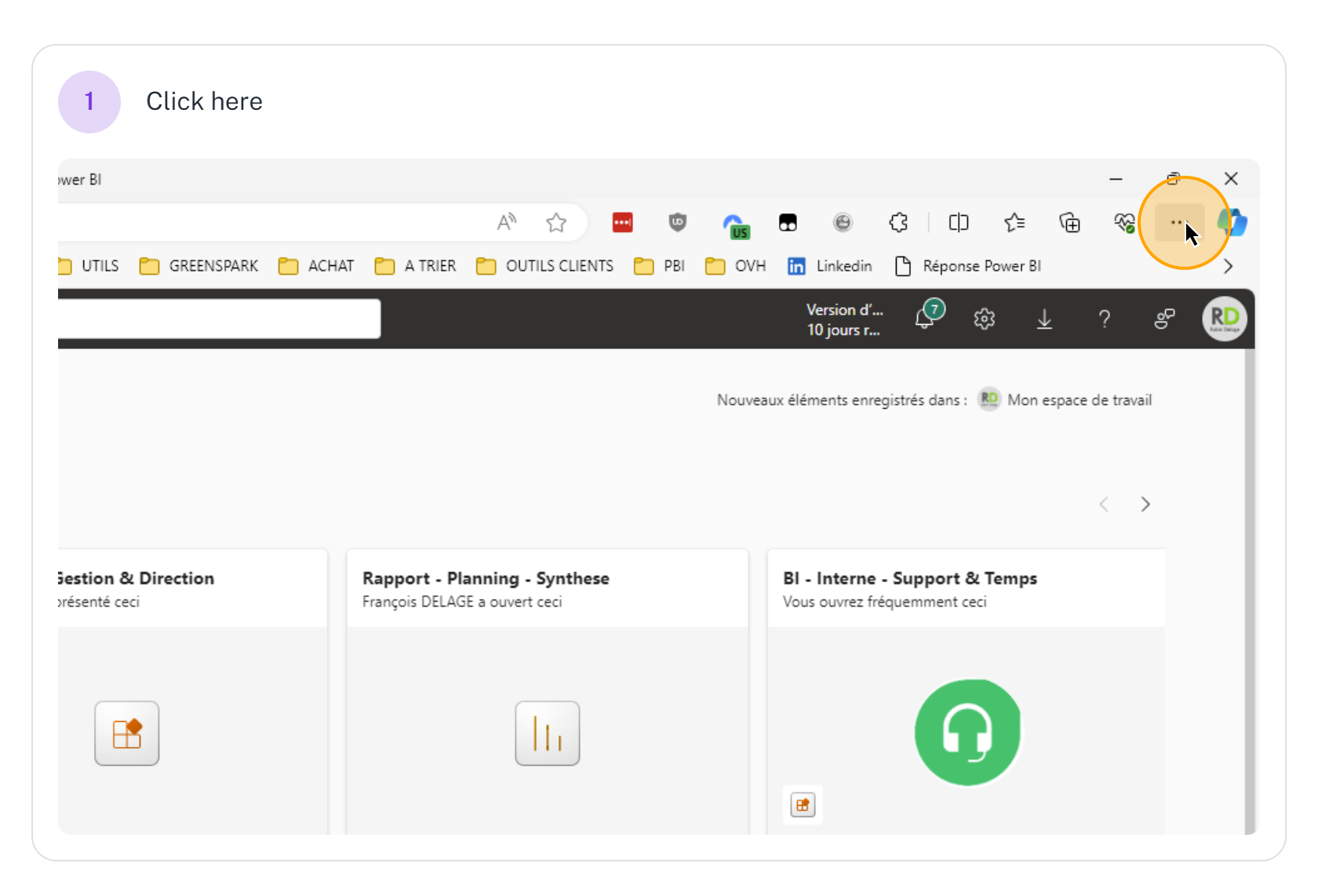Add this page to favorites star

pyautogui.click(x=556, y=223)
